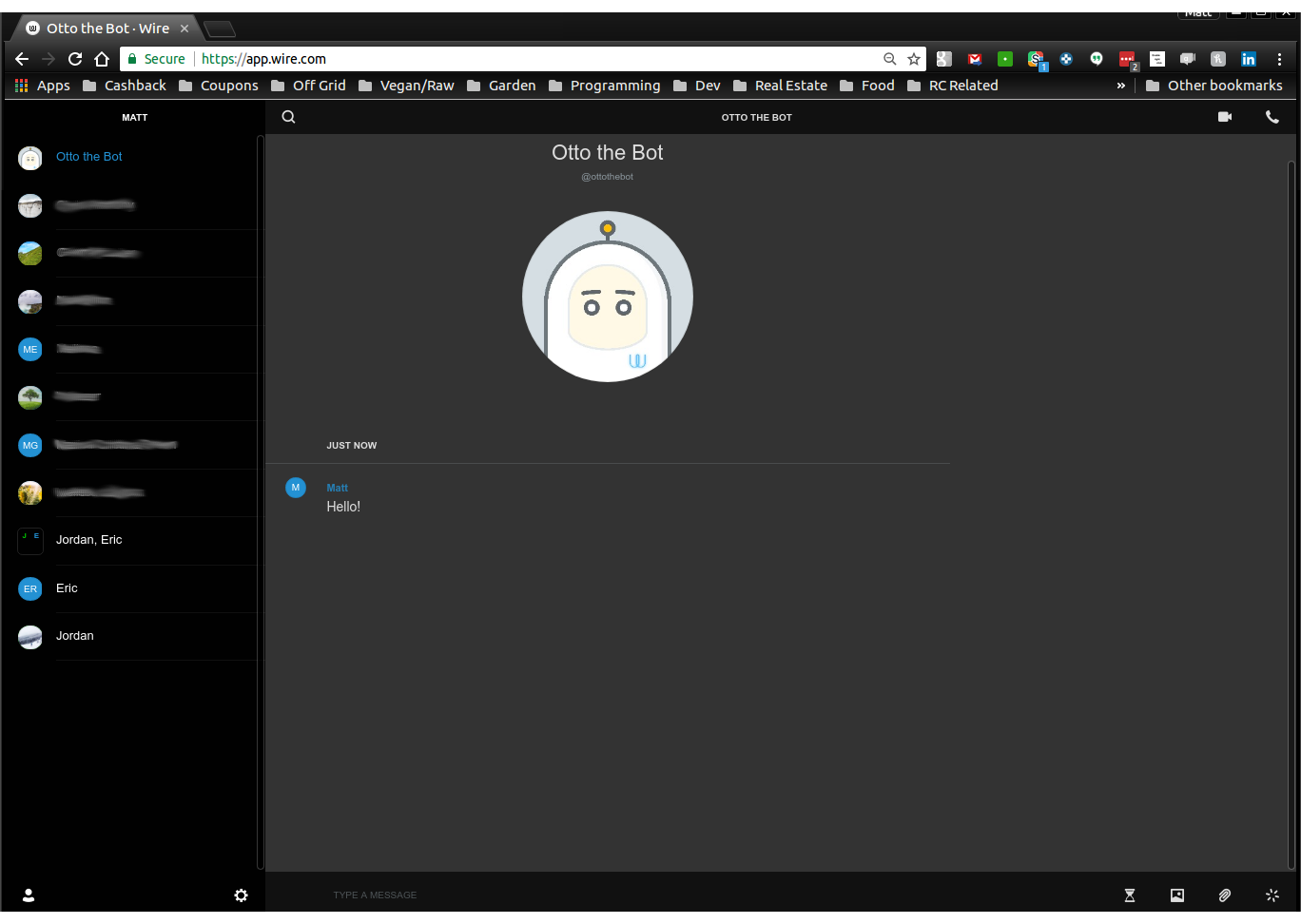This screenshot has width=1301, height=924.
Task: Go back with the browser back arrow
Action: pos(22,59)
